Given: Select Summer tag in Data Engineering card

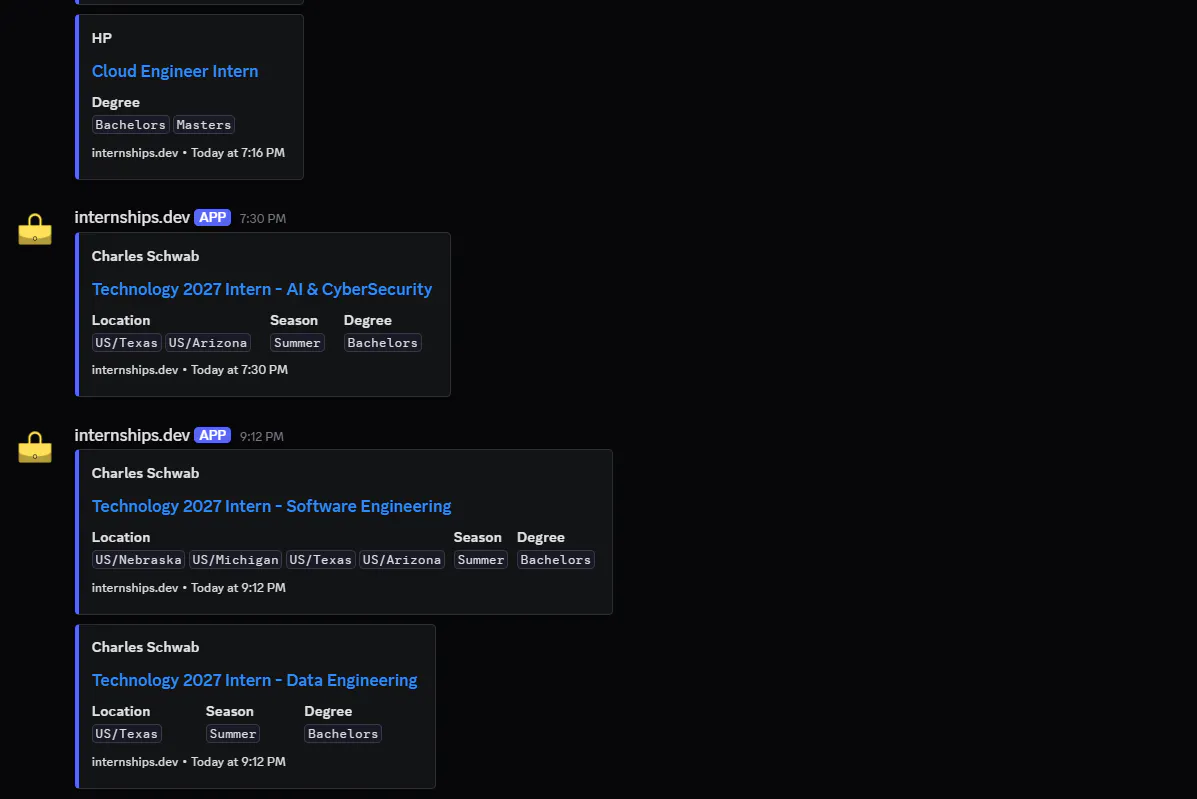Looking at the screenshot, I should coord(233,733).
